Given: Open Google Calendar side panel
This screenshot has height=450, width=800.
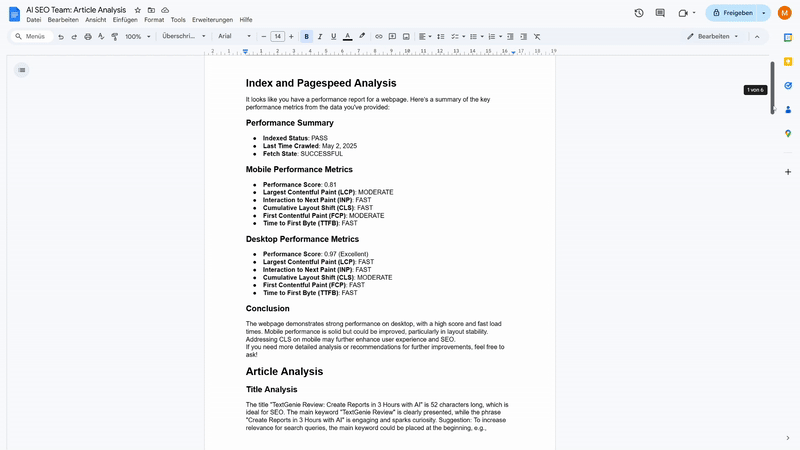Looking at the screenshot, I should tap(788, 38).
